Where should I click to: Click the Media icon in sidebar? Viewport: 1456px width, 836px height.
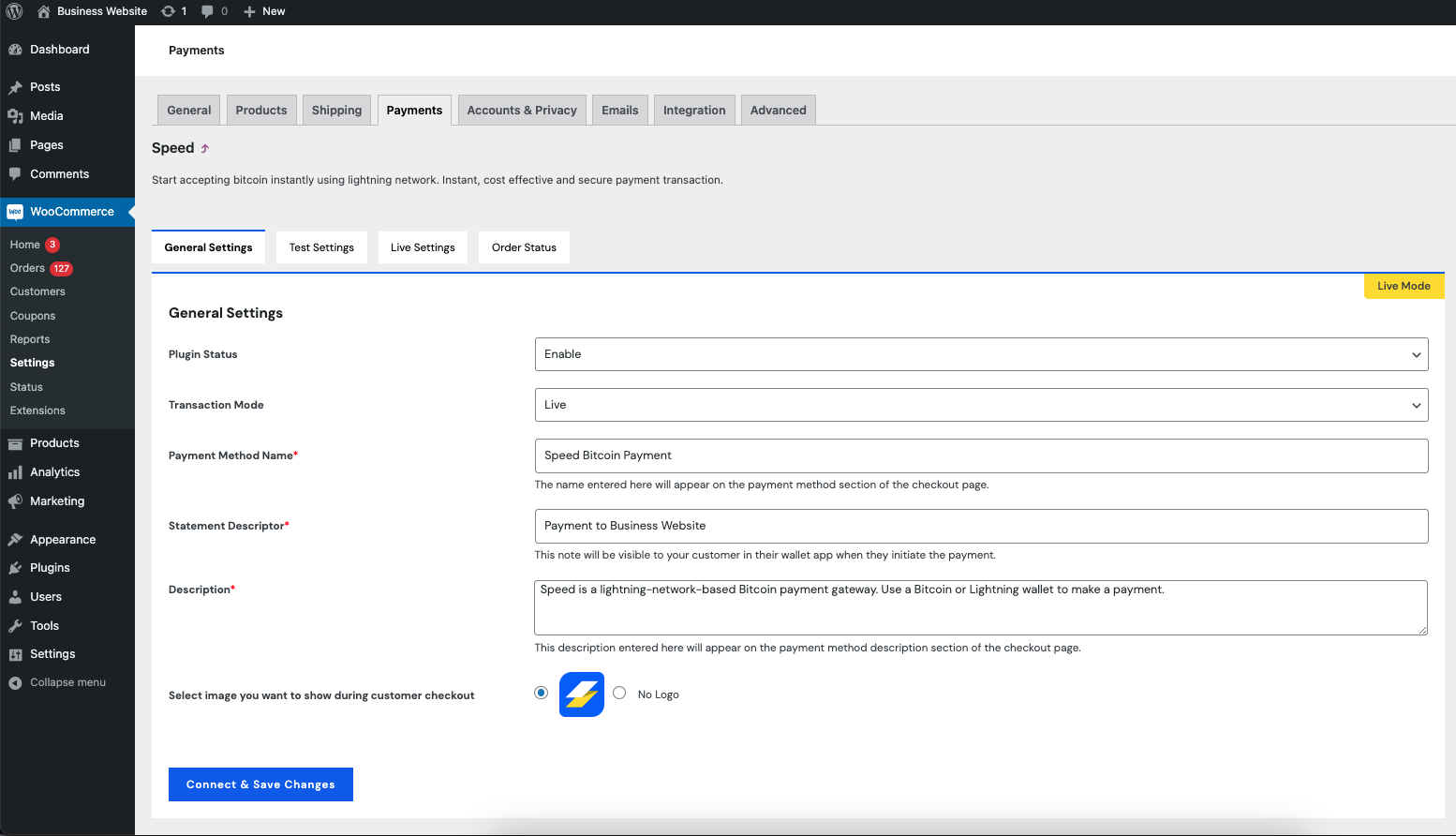coord(15,116)
